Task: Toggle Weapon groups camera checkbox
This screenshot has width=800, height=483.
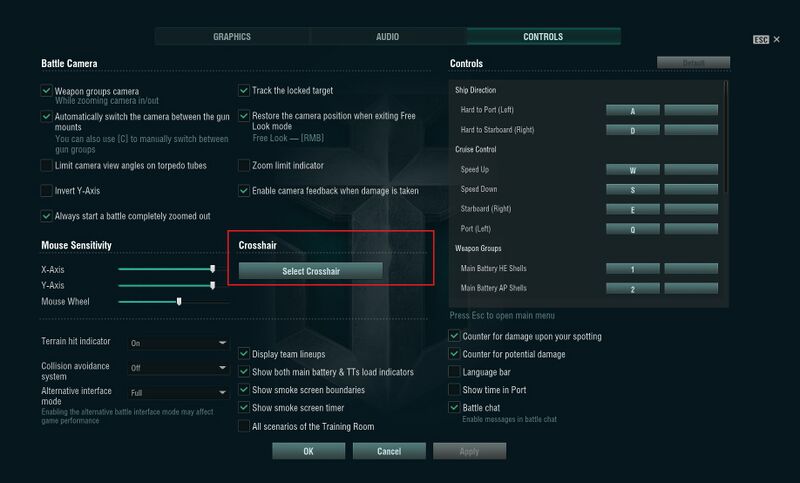Action: tap(46, 91)
